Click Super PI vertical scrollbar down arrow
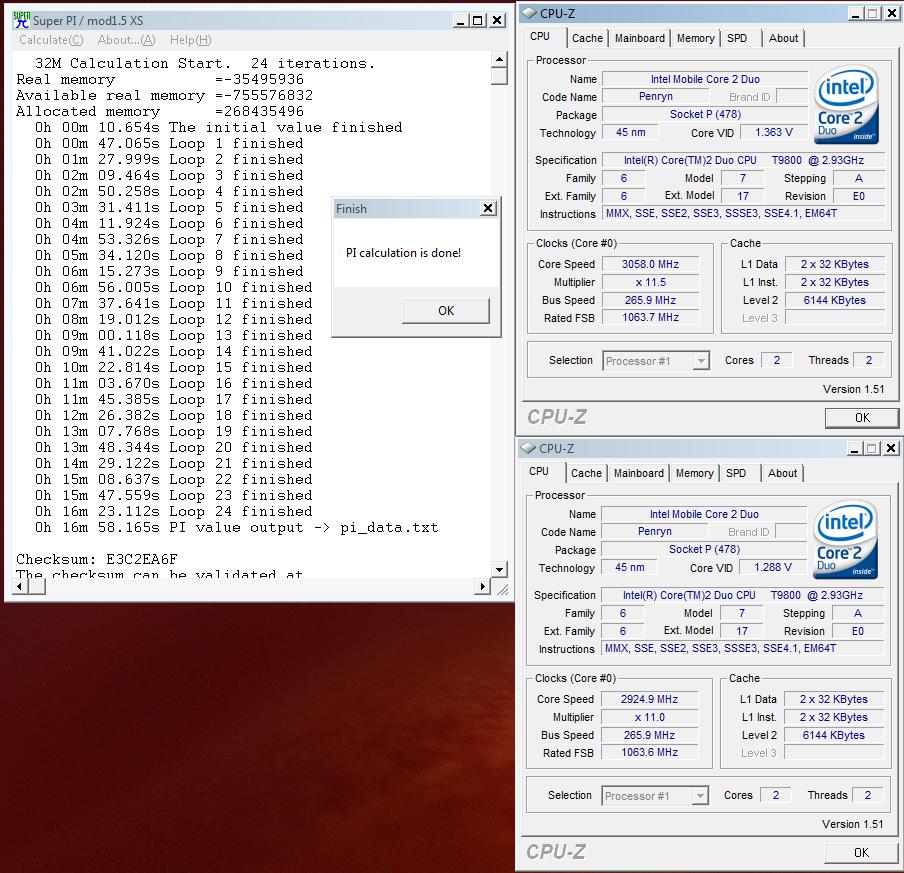 coord(499,569)
